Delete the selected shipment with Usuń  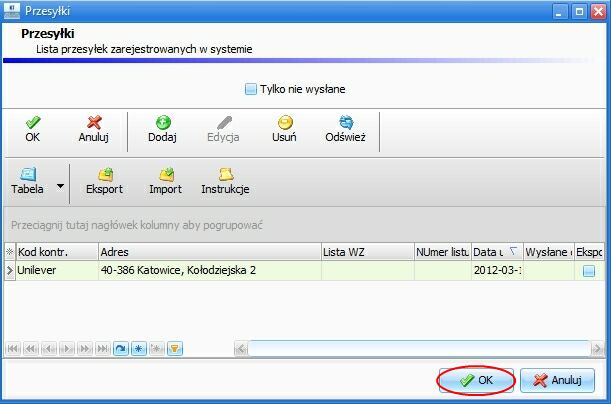point(284,129)
